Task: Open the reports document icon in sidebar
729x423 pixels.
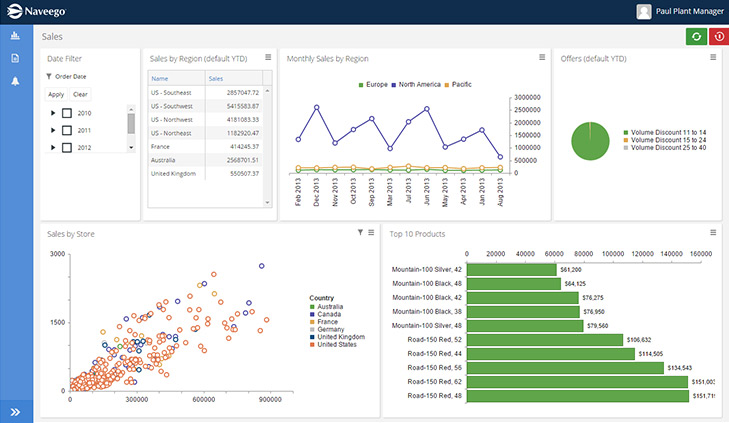Action: (x=15, y=58)
